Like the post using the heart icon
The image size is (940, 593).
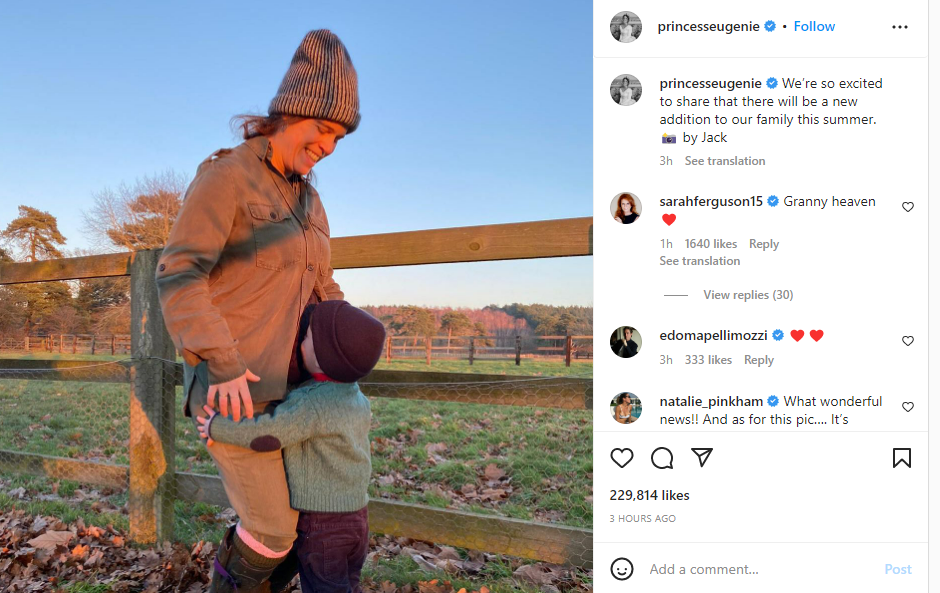tap(622, 458)
